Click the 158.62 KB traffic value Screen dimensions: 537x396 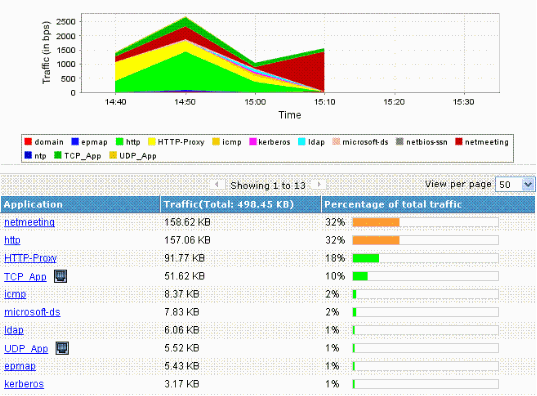tap(187, 222)
